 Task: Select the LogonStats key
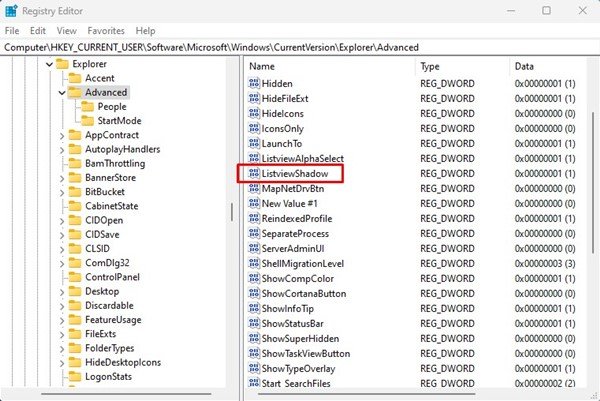tap(108, 377)
